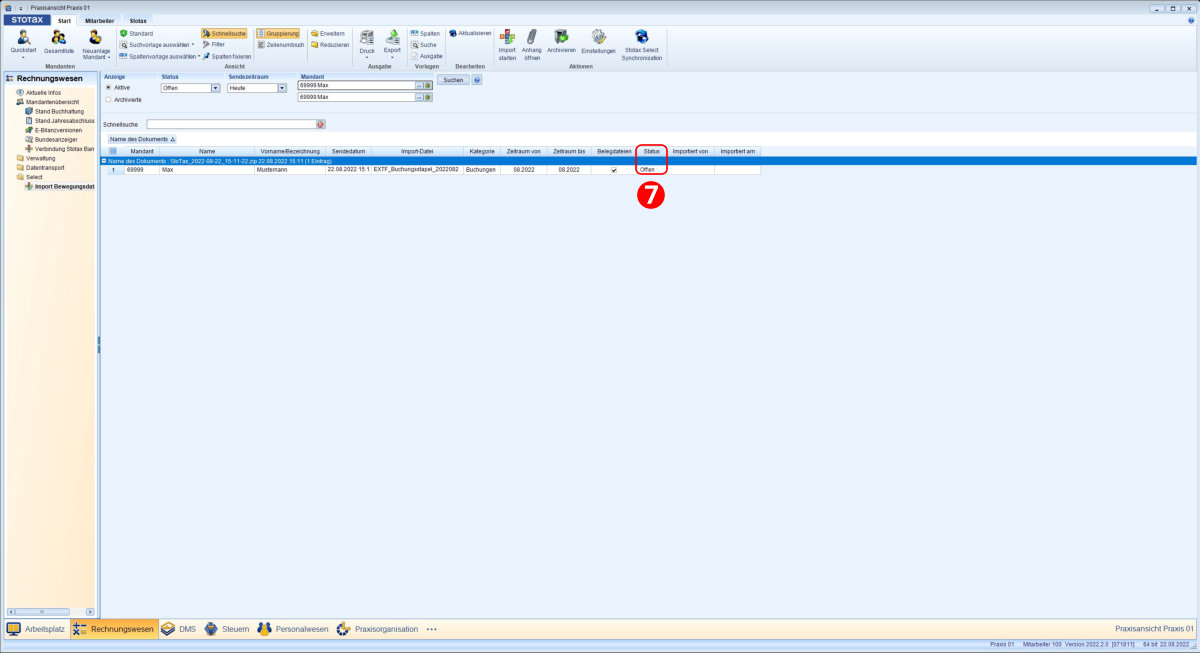Select the Archivierte radio button

pyautogui.click(x=108, y=100)
